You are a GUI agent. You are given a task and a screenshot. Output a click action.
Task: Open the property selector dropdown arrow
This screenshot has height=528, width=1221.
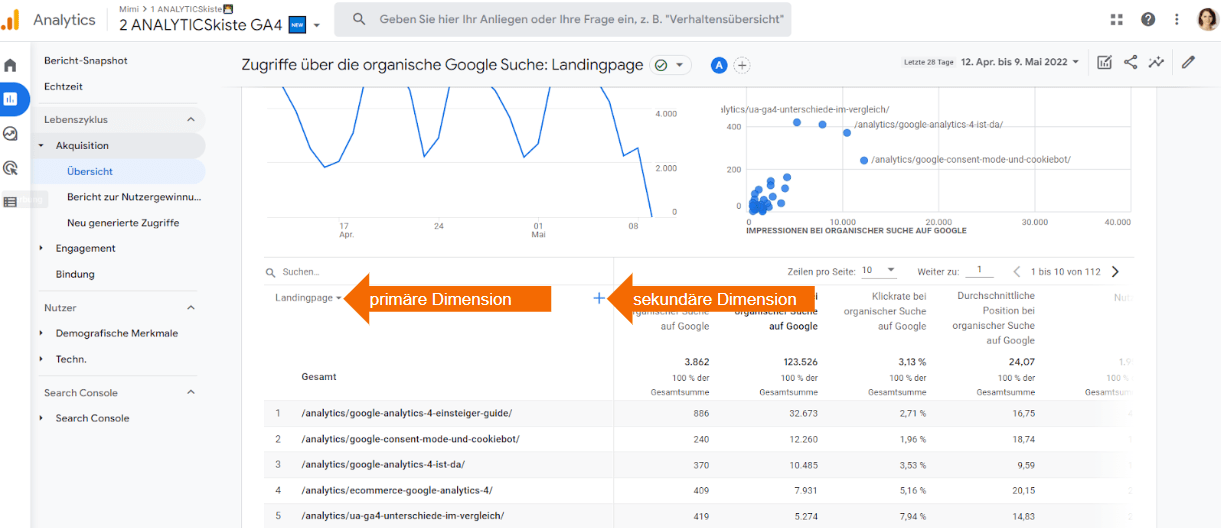coord(317,25)
